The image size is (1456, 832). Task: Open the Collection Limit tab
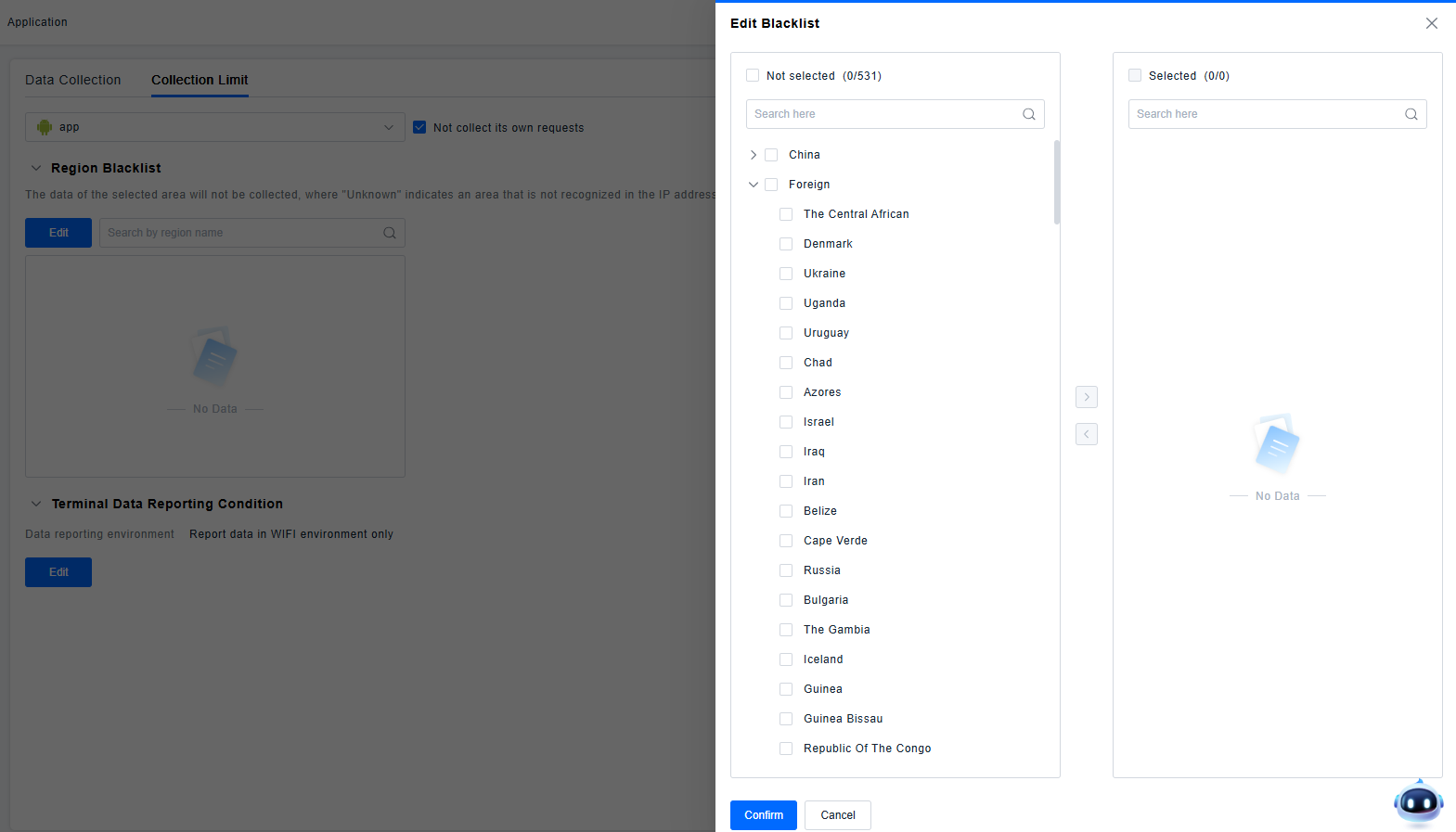(x=200, y=80)
